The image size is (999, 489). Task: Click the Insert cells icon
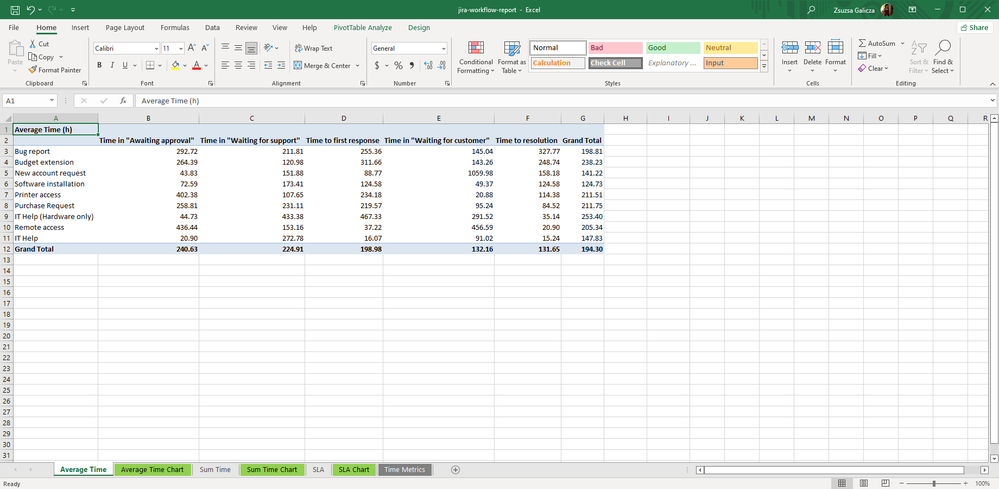click(x=789, y=48)
